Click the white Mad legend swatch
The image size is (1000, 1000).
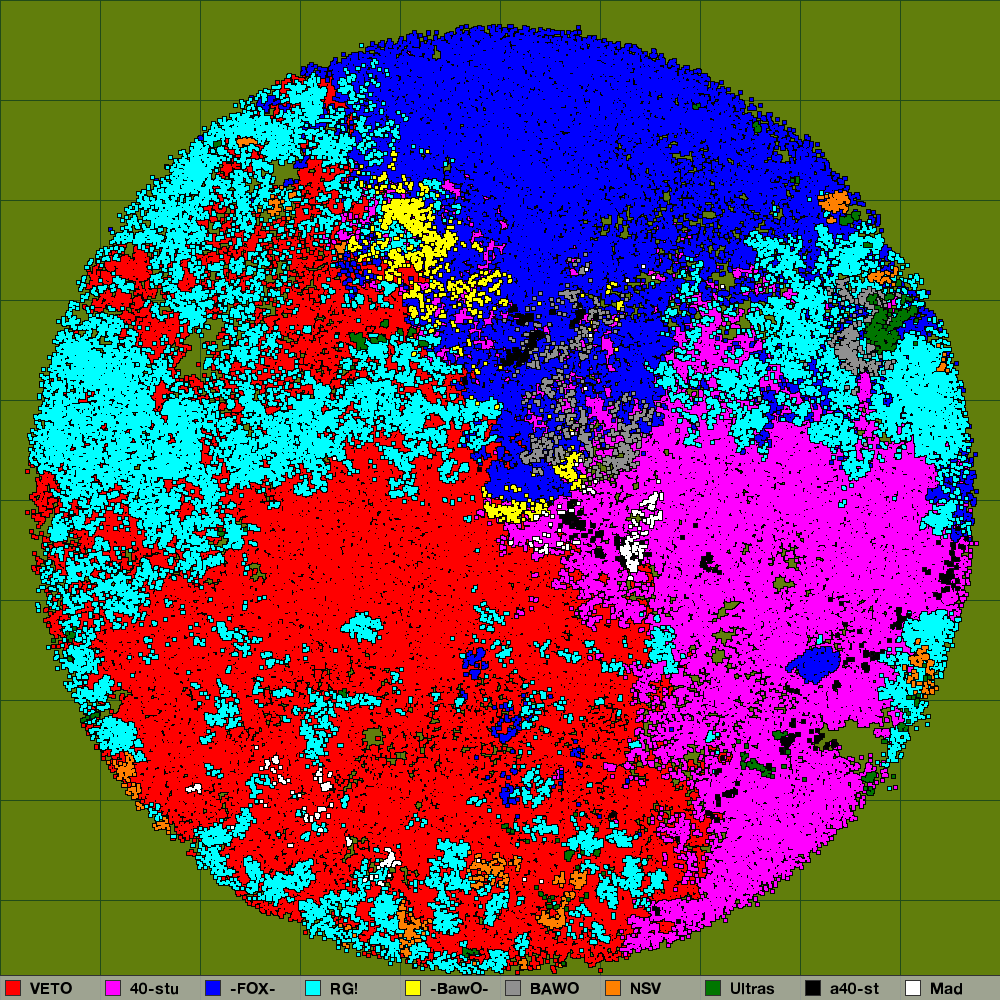click(914, 988)
